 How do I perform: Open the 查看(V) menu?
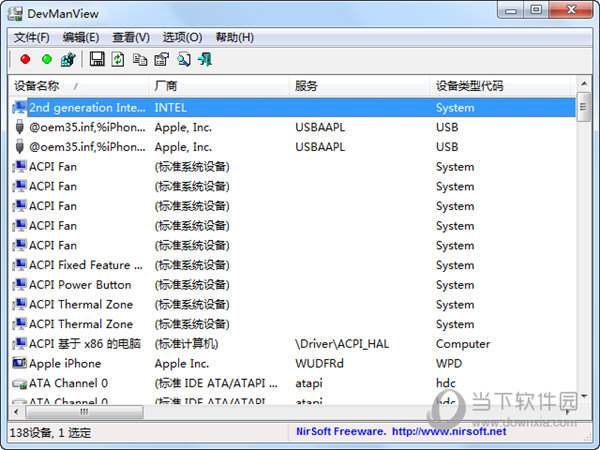[x=131, y=38]
